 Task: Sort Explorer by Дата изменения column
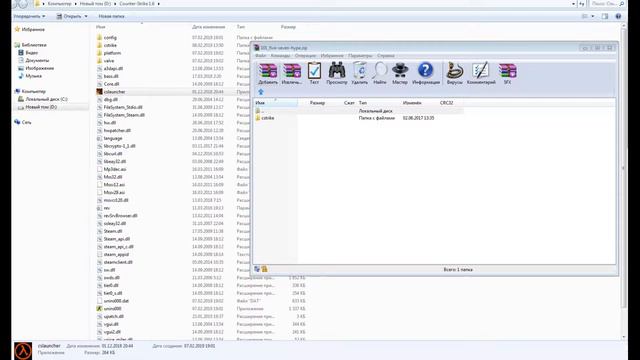tap(209, 27)
